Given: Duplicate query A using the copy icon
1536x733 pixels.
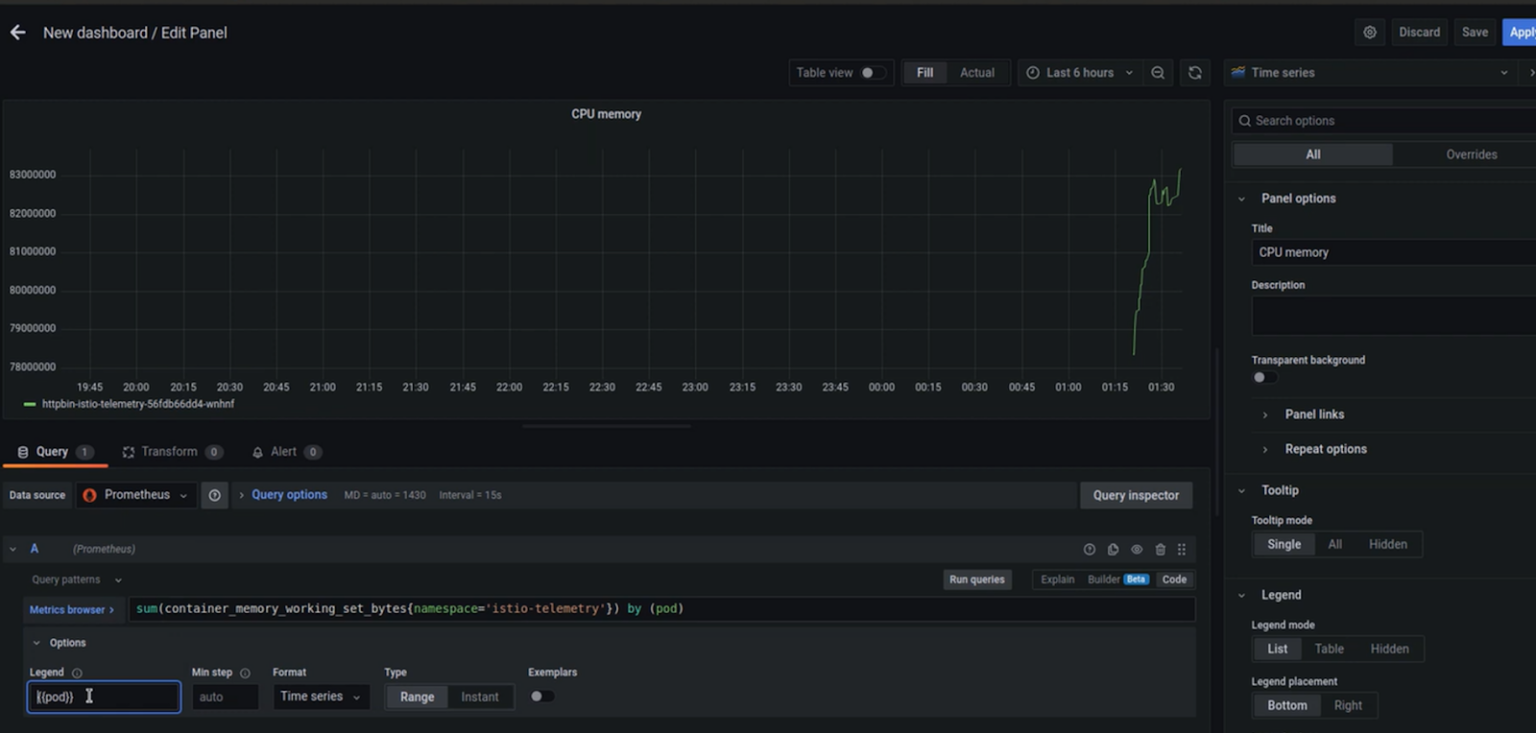Looking at the screenshot, I should [x=1113, y=549].
